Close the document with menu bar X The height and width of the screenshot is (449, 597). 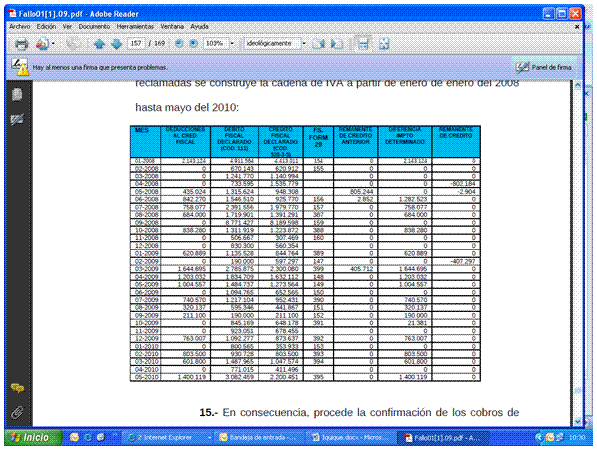pyautogui.click(x=577, y=27)
